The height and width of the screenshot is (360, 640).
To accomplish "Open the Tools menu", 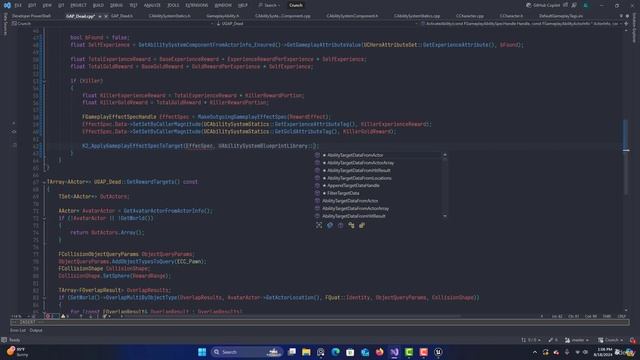I will click(173, 5).
